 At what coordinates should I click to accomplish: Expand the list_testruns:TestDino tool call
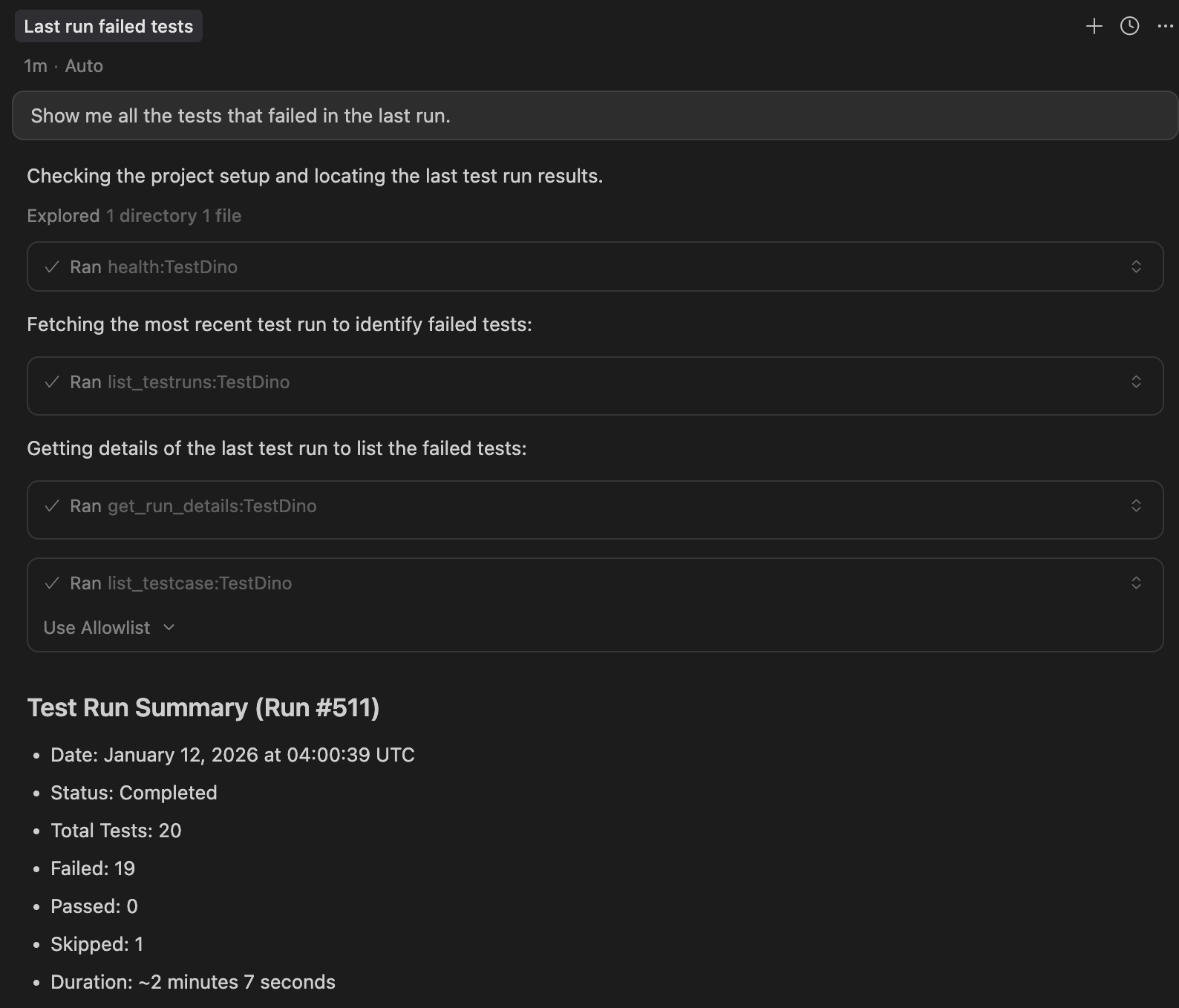pos(1136,382)
